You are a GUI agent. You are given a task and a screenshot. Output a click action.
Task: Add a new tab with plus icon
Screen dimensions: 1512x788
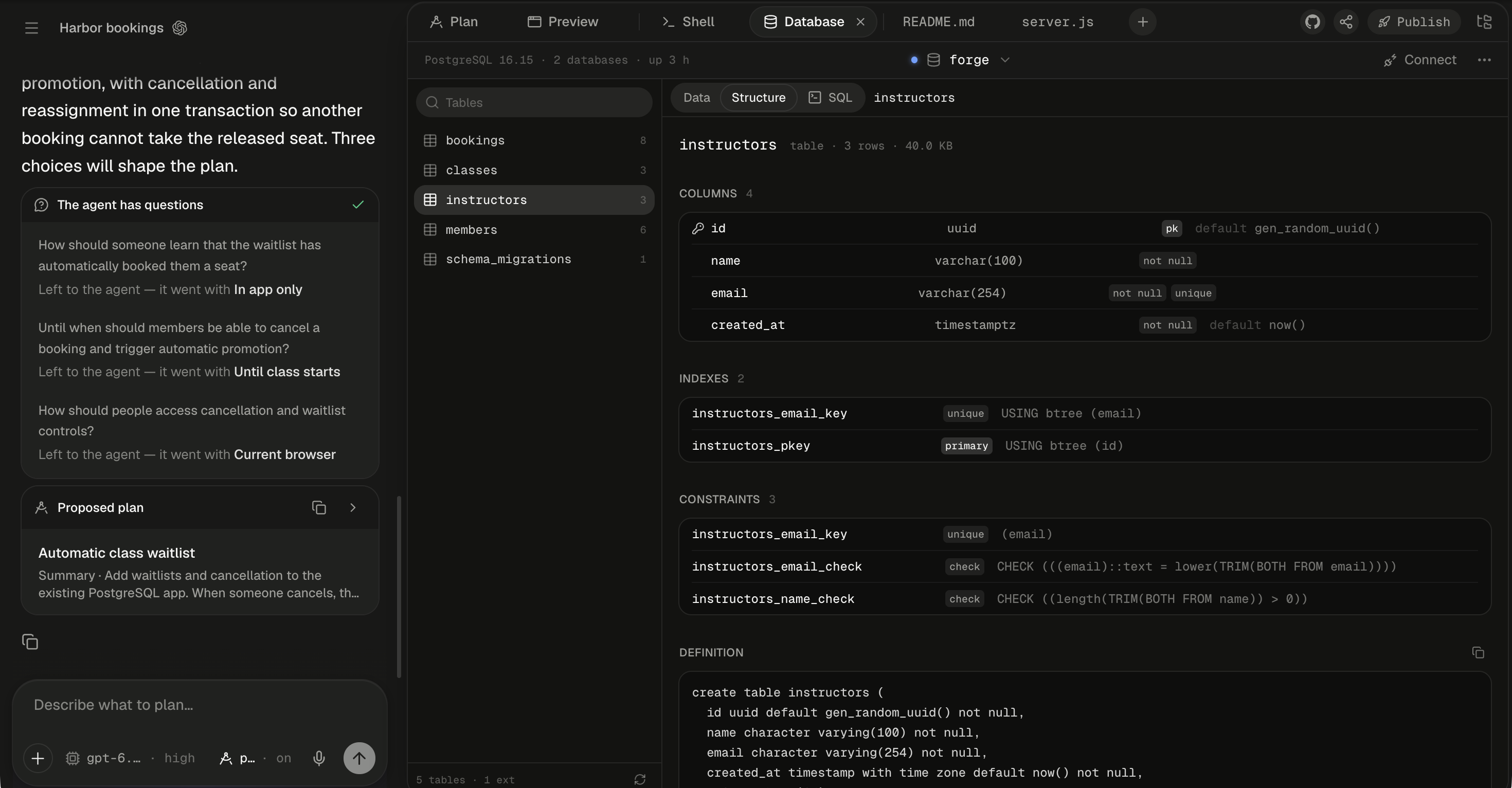[1142, 22]
